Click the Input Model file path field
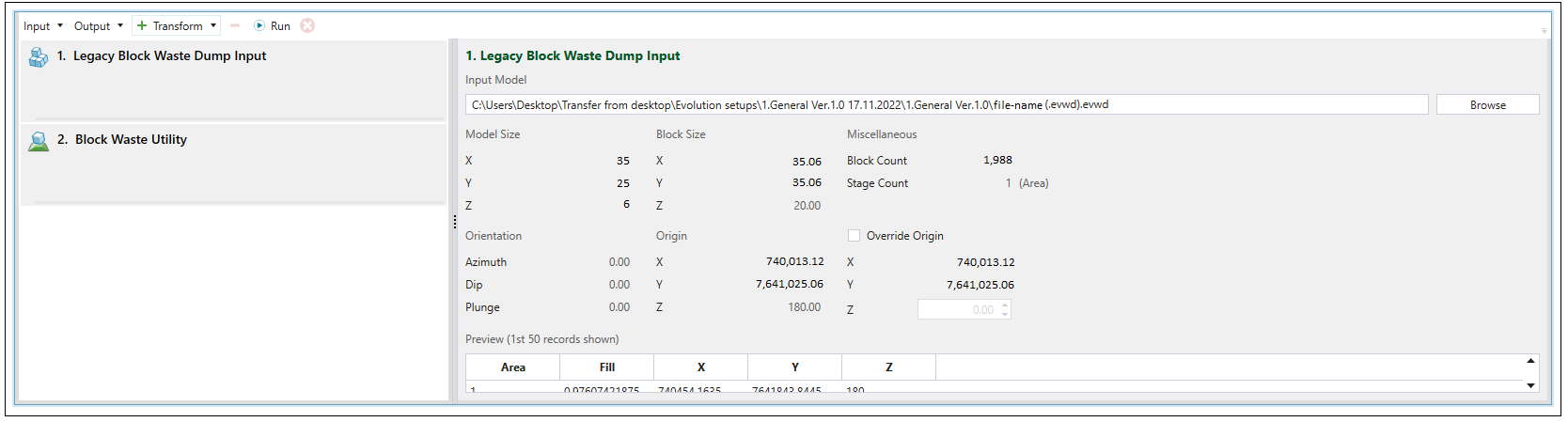The width and height of the screenshot is (1568, 422). (947, 104)
